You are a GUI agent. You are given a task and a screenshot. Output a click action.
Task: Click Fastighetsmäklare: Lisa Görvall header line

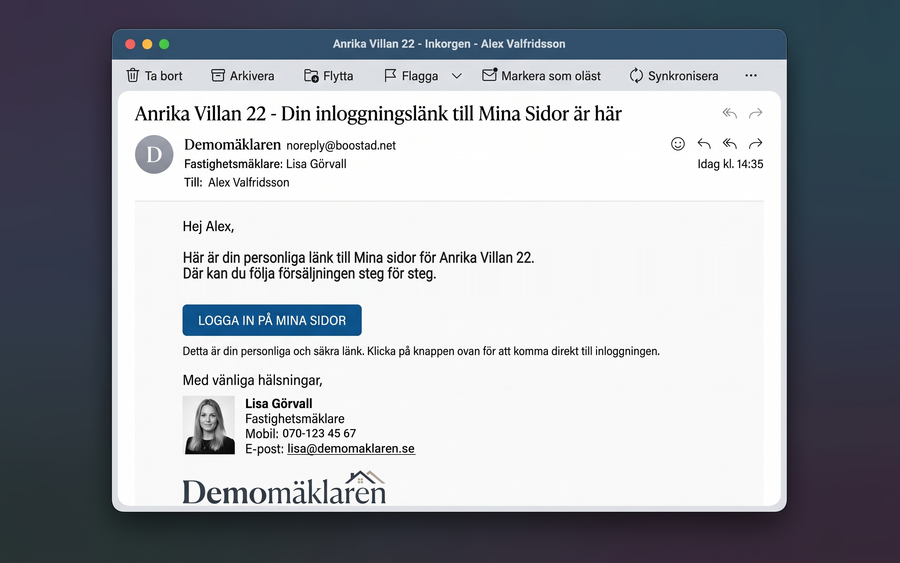(265, 164)
